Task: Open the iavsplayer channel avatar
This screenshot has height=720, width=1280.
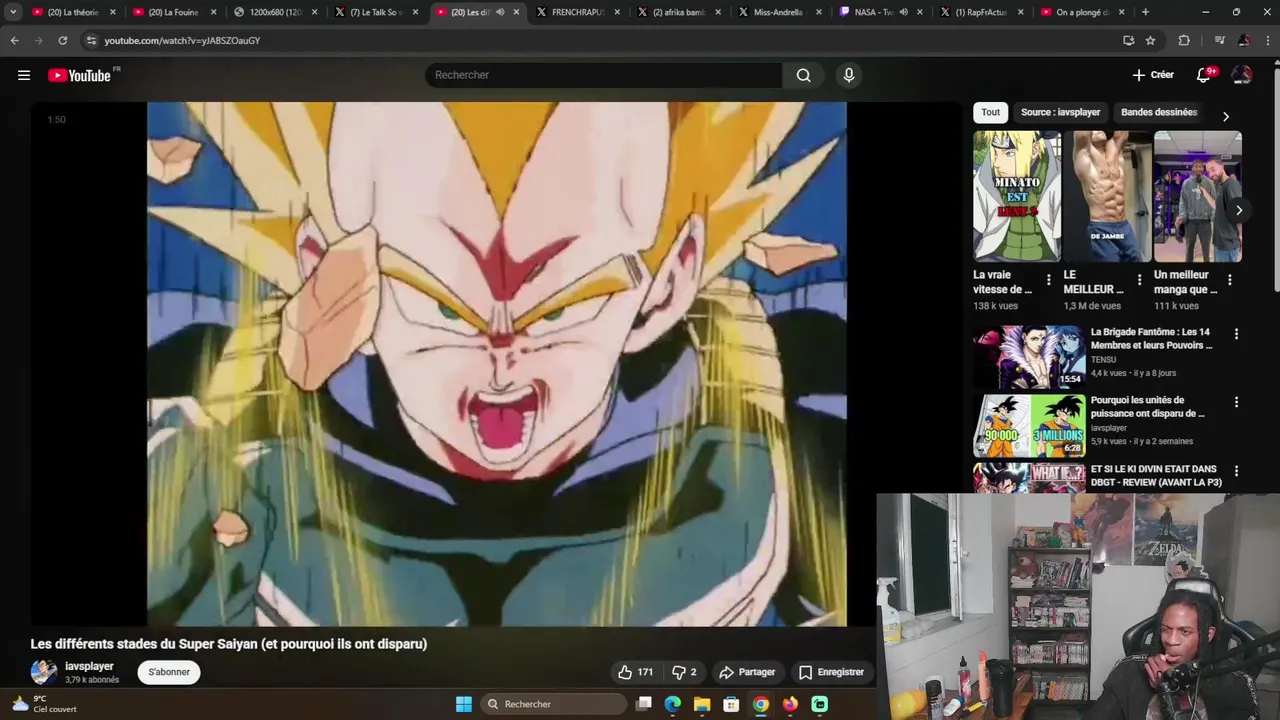Action: pyautogui.click(x=43, y=672)
